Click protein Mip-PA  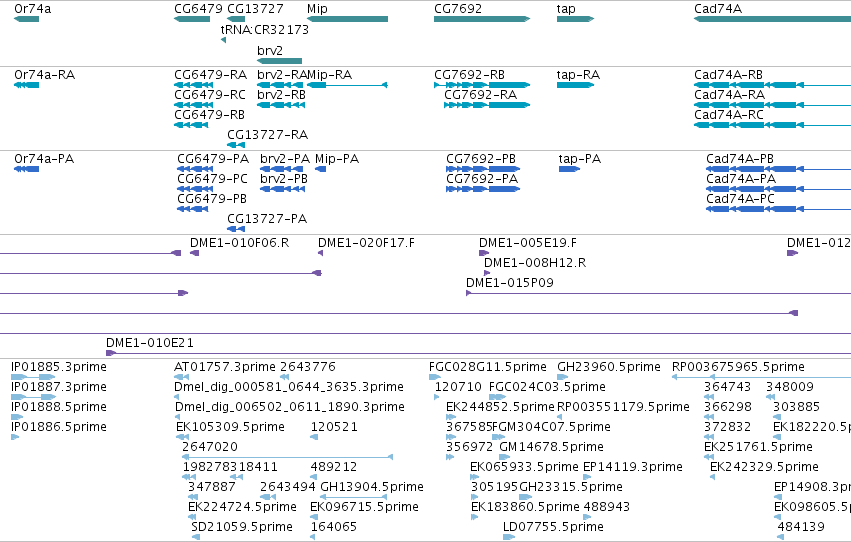click(x=321, y=169)
